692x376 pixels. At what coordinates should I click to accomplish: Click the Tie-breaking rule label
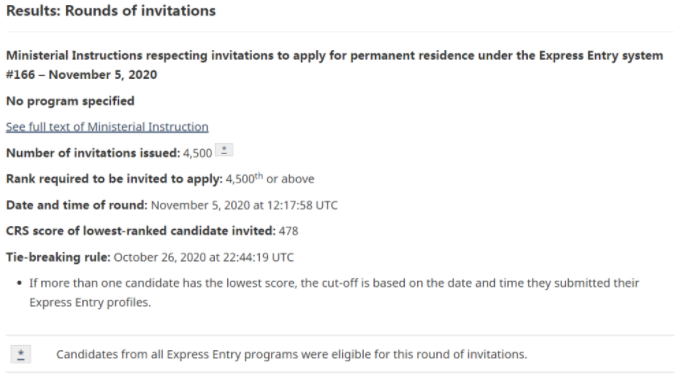(58, 257)
